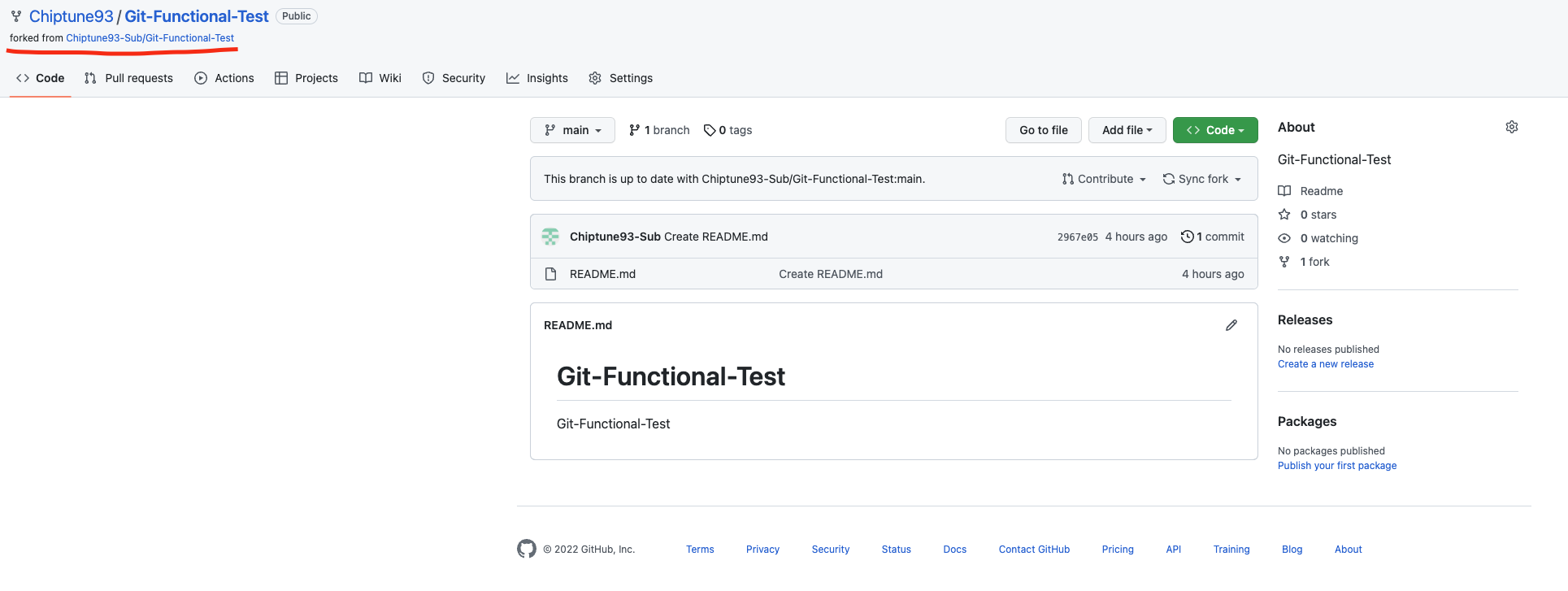Viewport: 1568px width, 591px height.
Task: Open the Status footer link
Action: [897, 550]
